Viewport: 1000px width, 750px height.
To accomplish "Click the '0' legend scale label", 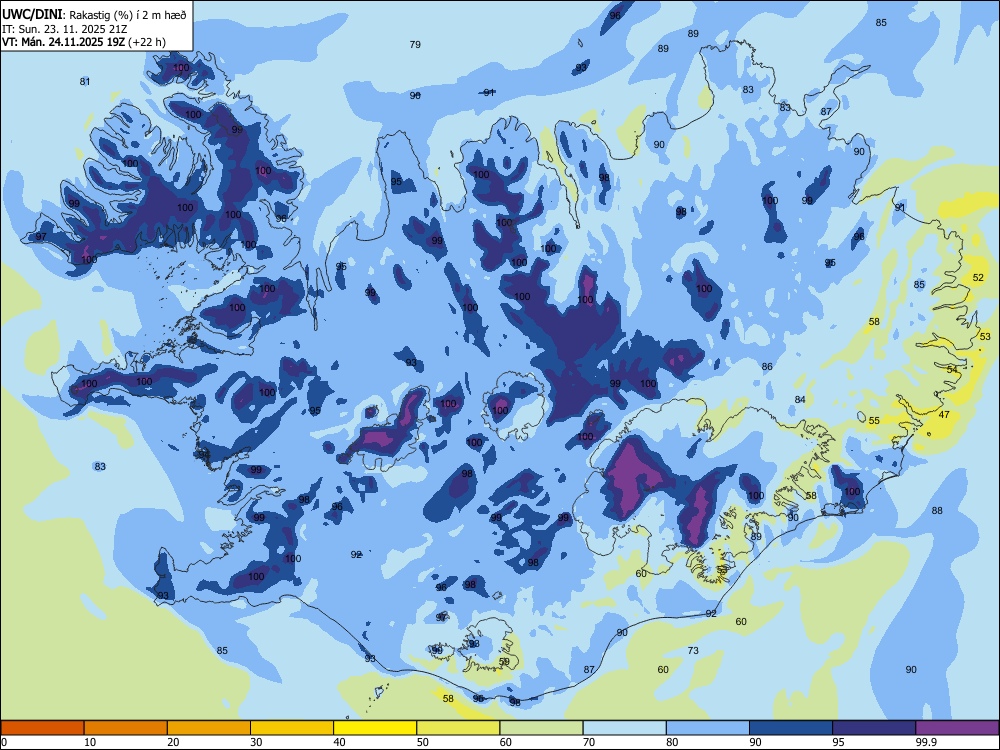I will (4, 742).
